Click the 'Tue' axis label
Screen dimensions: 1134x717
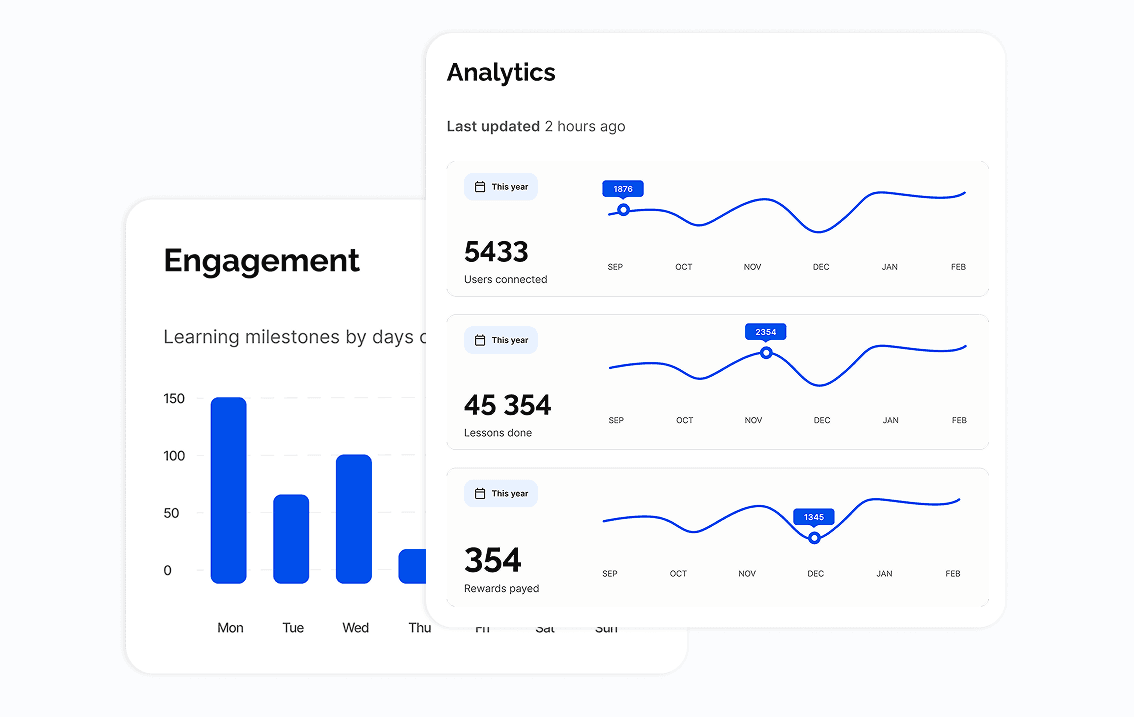293,628
